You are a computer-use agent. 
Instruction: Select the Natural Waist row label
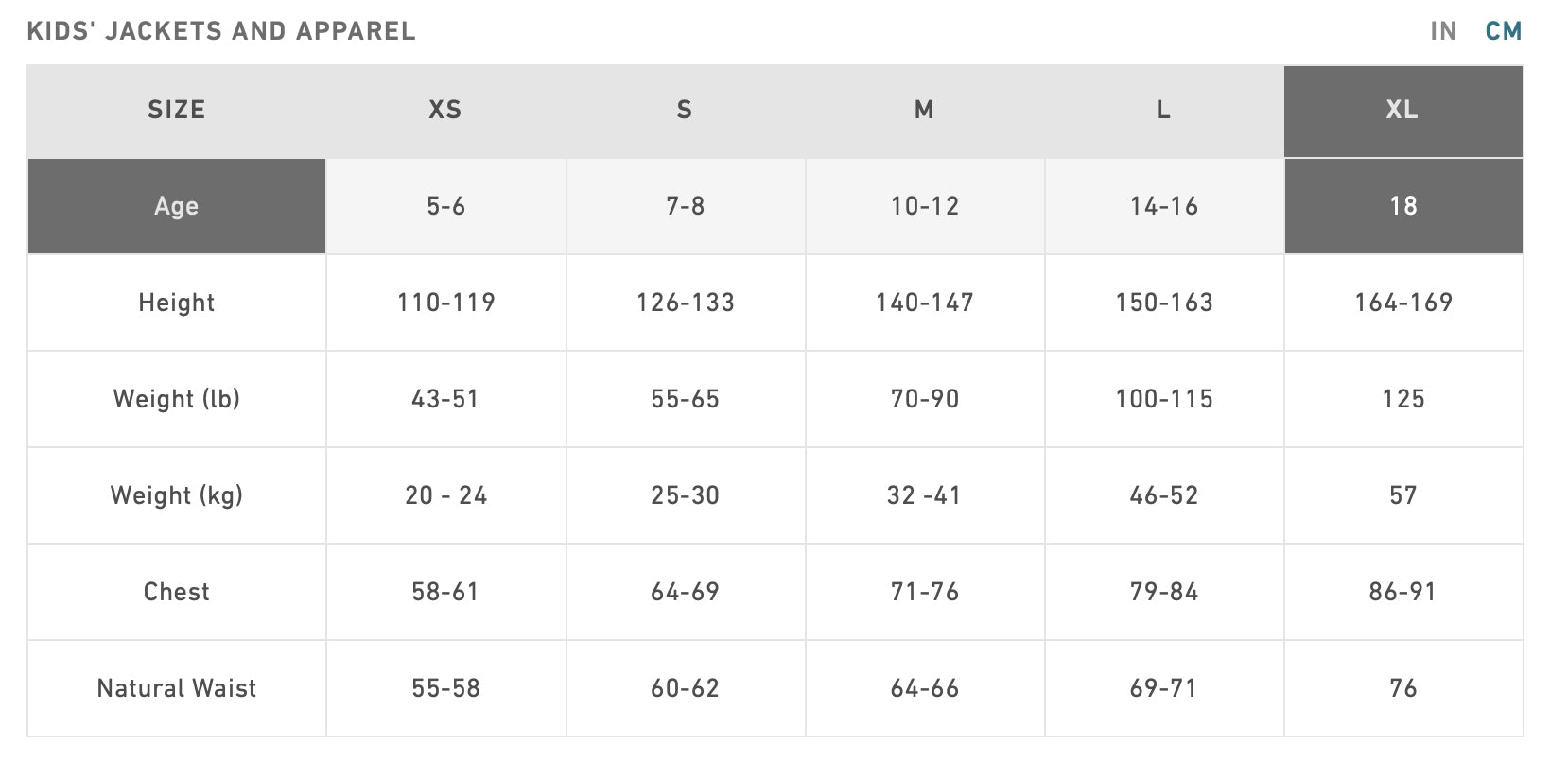(x=177, y=688)
